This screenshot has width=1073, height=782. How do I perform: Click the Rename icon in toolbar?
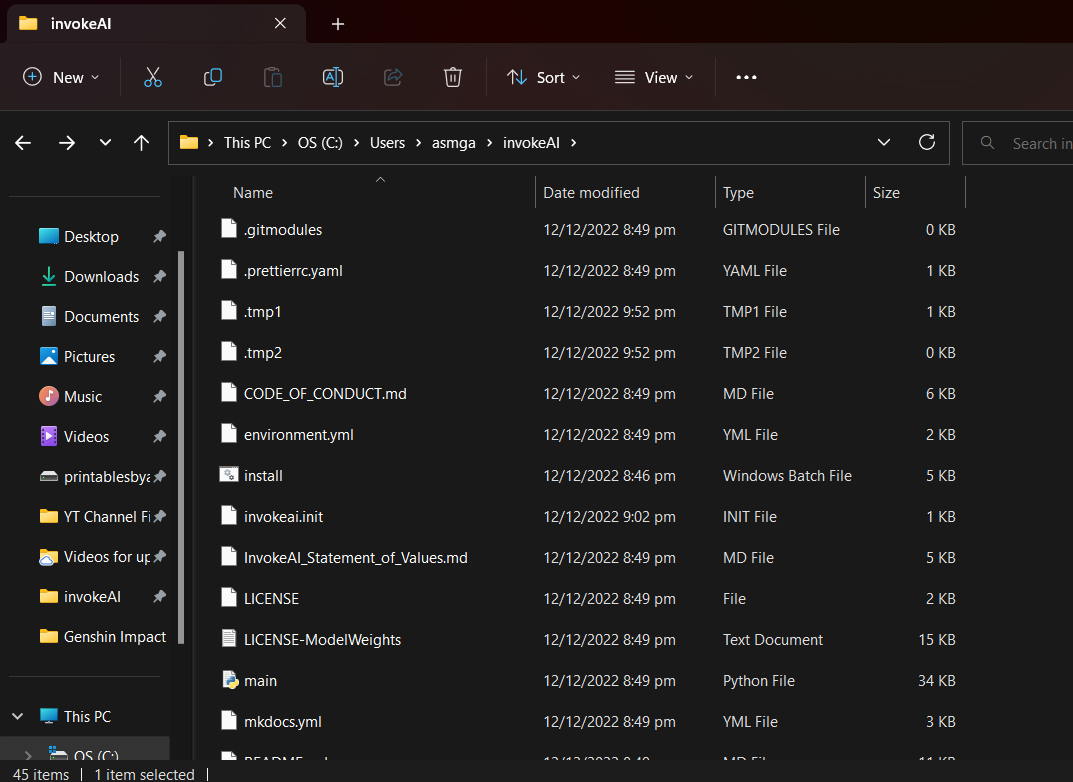(x=333, y=77)
